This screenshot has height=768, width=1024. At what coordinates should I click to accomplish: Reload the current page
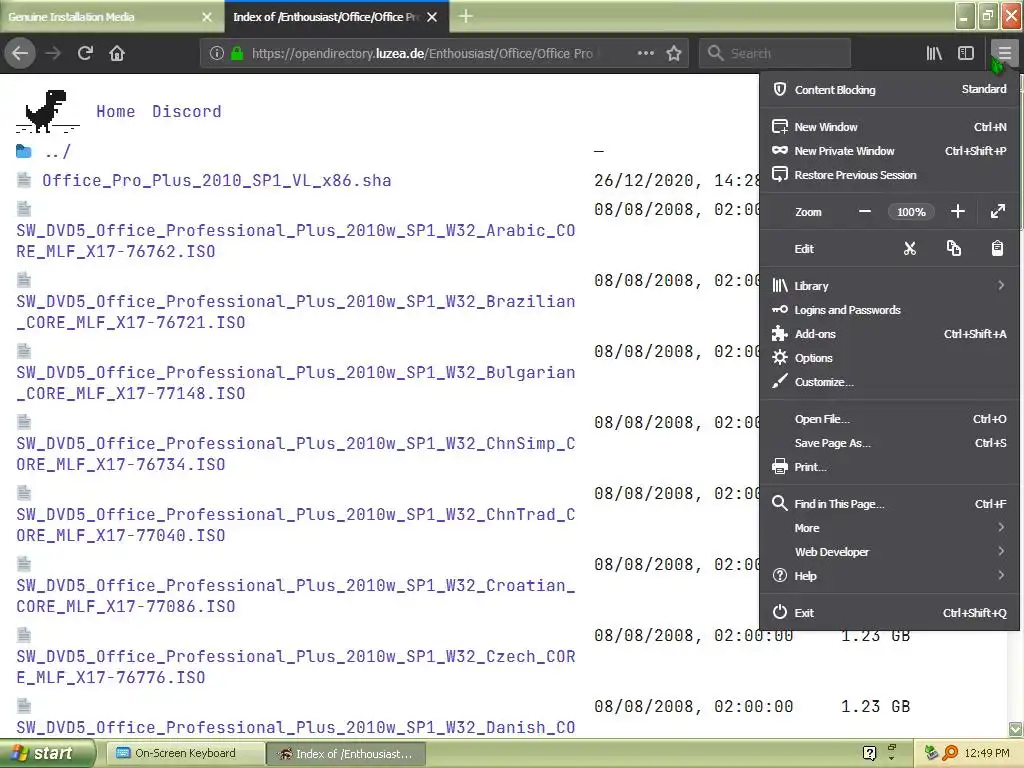85,53
